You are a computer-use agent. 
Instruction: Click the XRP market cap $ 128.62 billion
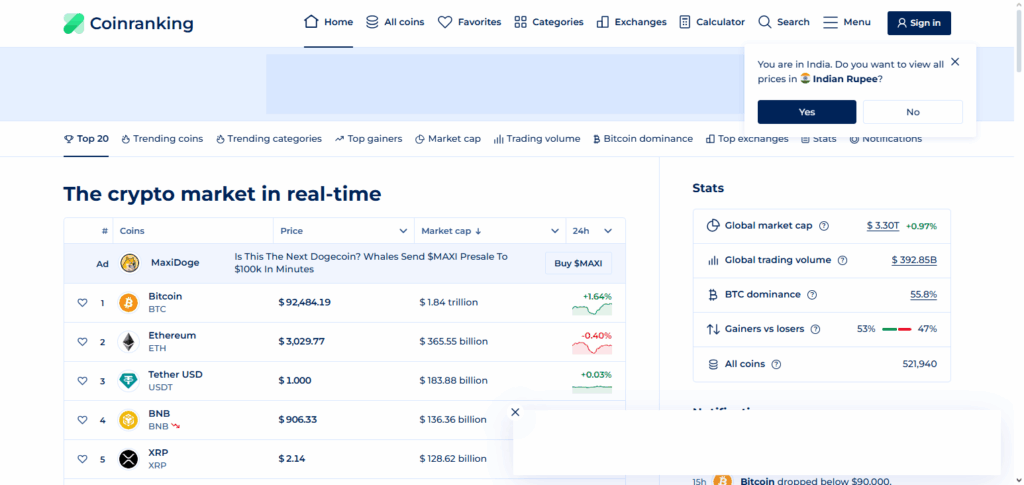(x=453, y=459)
